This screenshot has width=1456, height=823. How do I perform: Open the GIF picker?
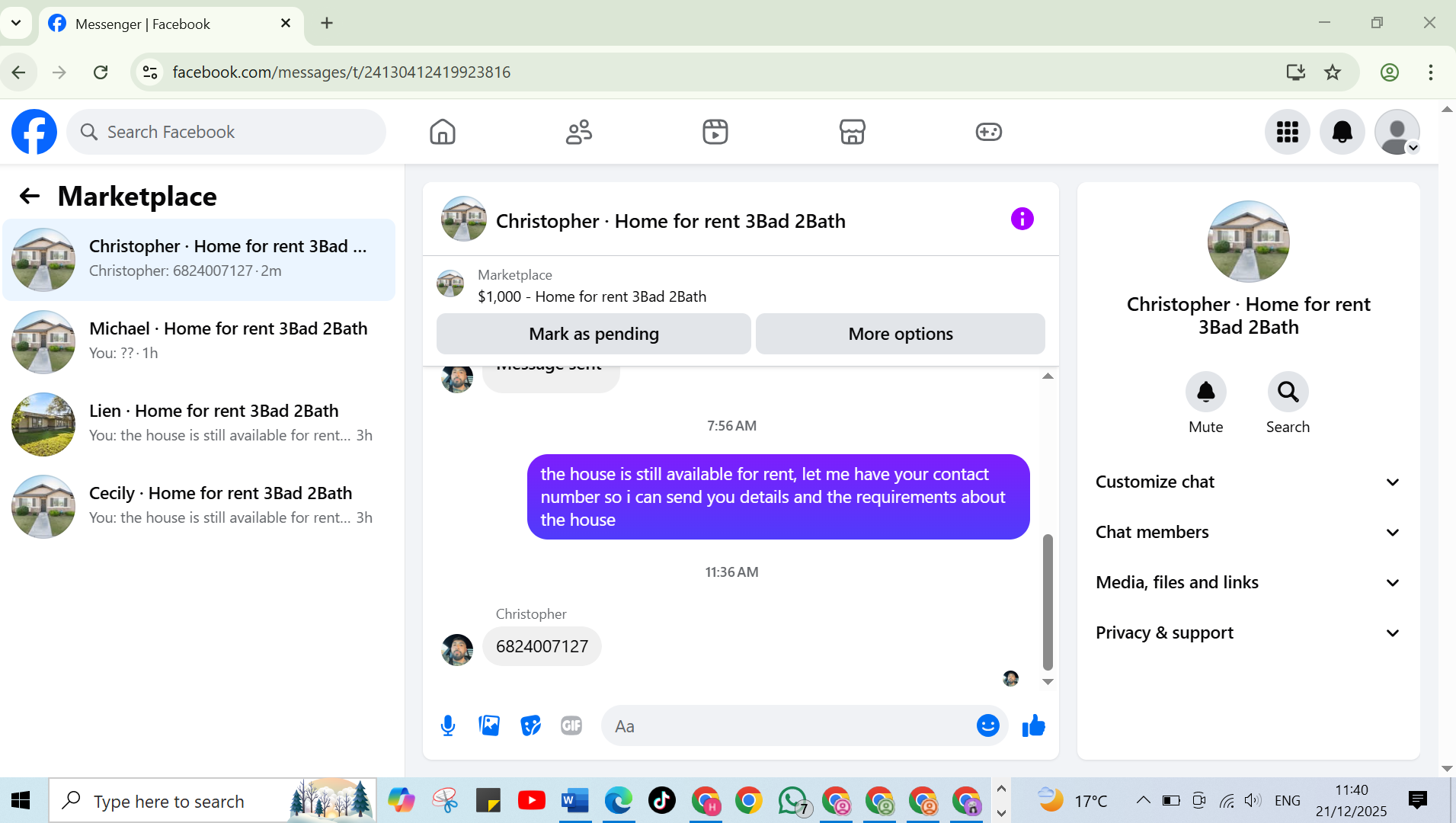571,725
